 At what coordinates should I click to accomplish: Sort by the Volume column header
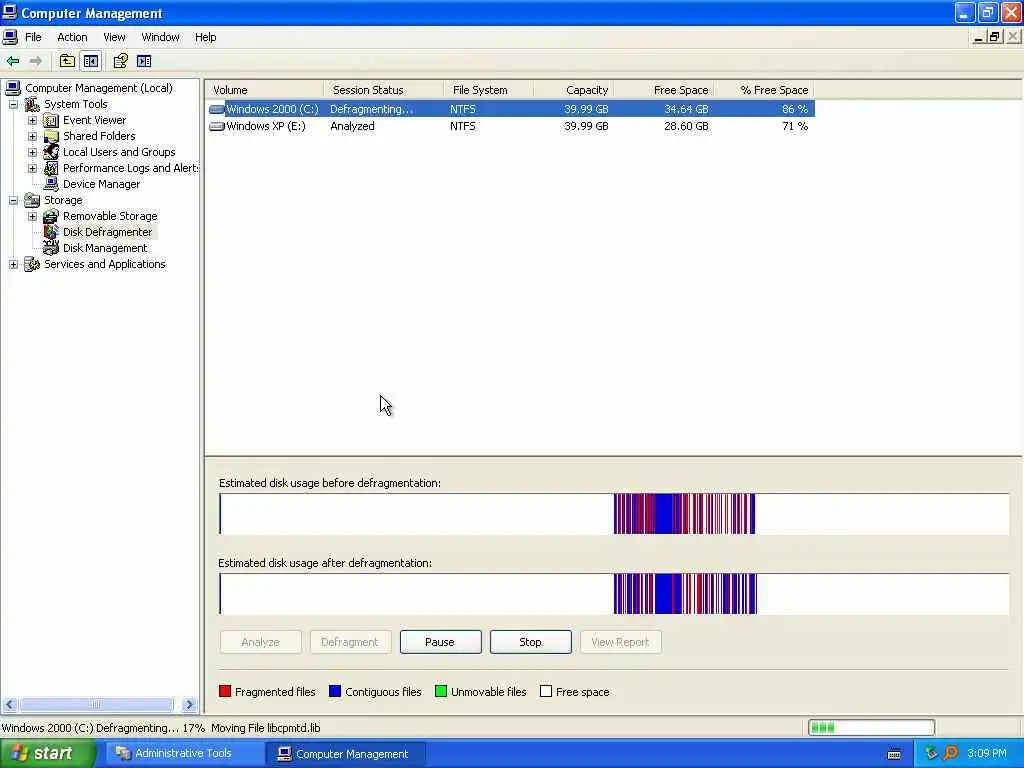tap(264, 90)
